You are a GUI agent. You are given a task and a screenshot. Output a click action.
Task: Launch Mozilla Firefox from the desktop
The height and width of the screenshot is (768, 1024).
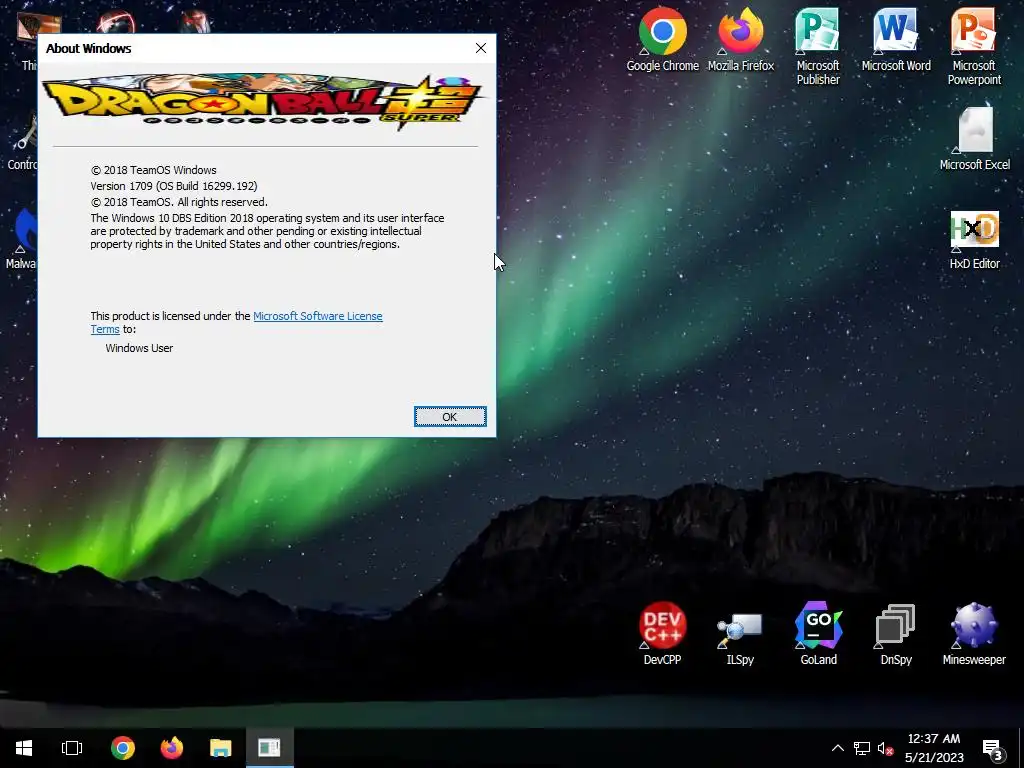[741, 39]
